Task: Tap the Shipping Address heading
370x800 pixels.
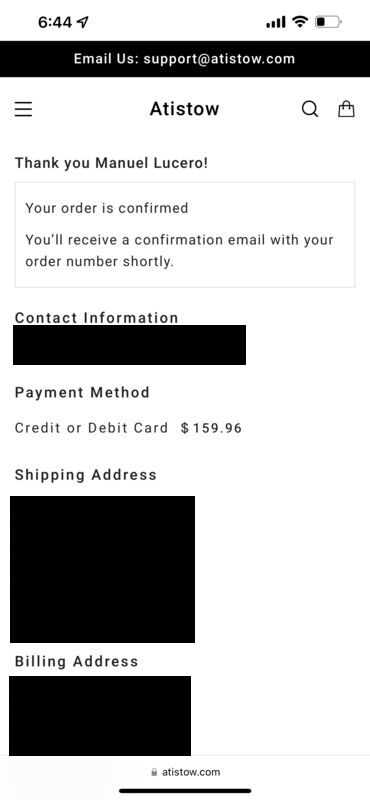Action: pyautogui.click(x=86, y=475)
